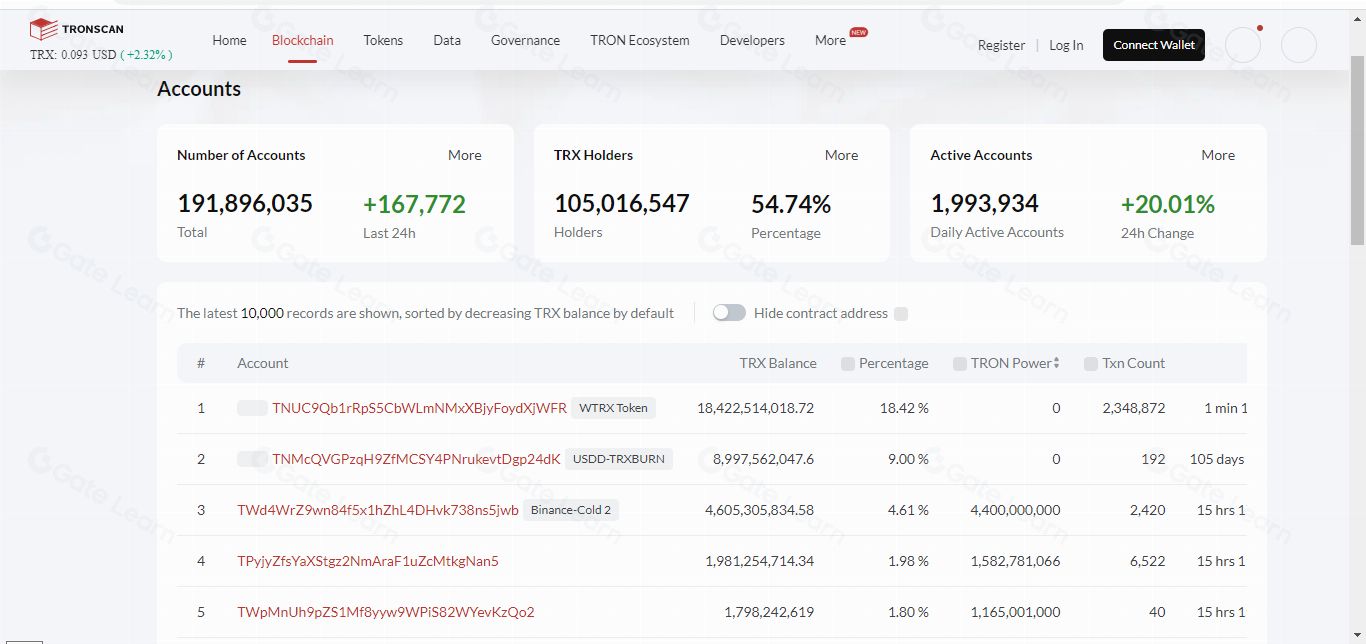Click the TRONSCAN logo

[x=77, y=29]
